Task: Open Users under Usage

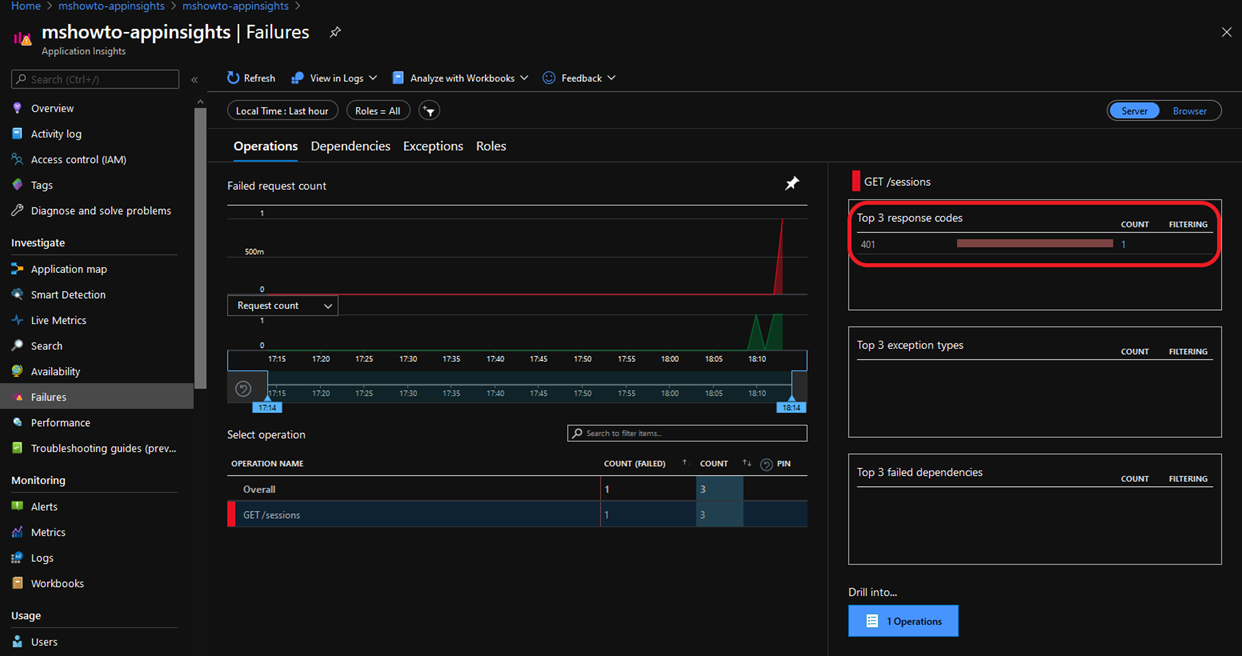Action: pyautogui.click(x=44, y=642)
